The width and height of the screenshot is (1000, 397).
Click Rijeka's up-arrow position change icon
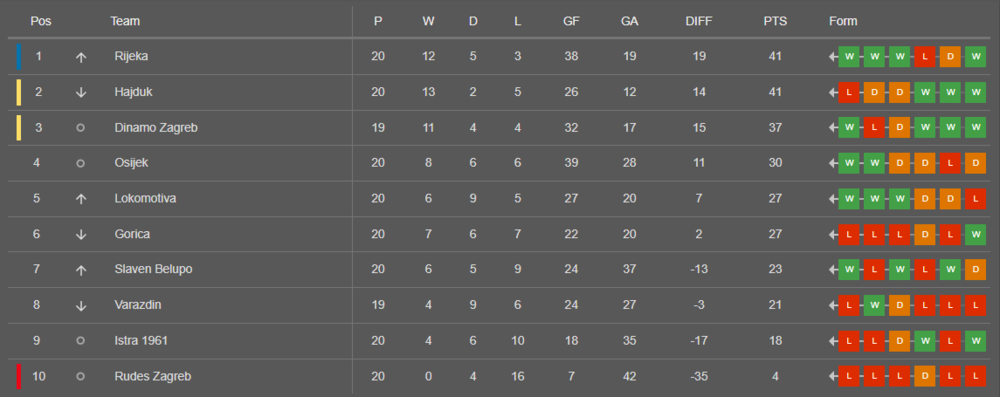(80, 57)
